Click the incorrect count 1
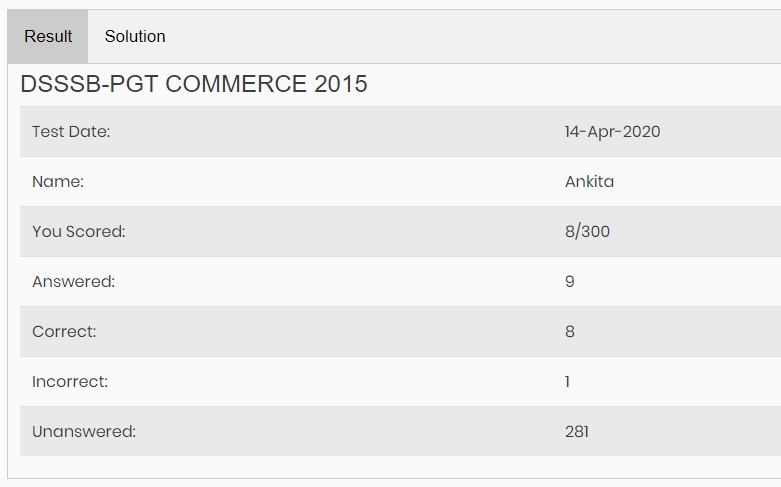Image resolution: width=781 pixels, height=487 pixels. click(567, 382)
